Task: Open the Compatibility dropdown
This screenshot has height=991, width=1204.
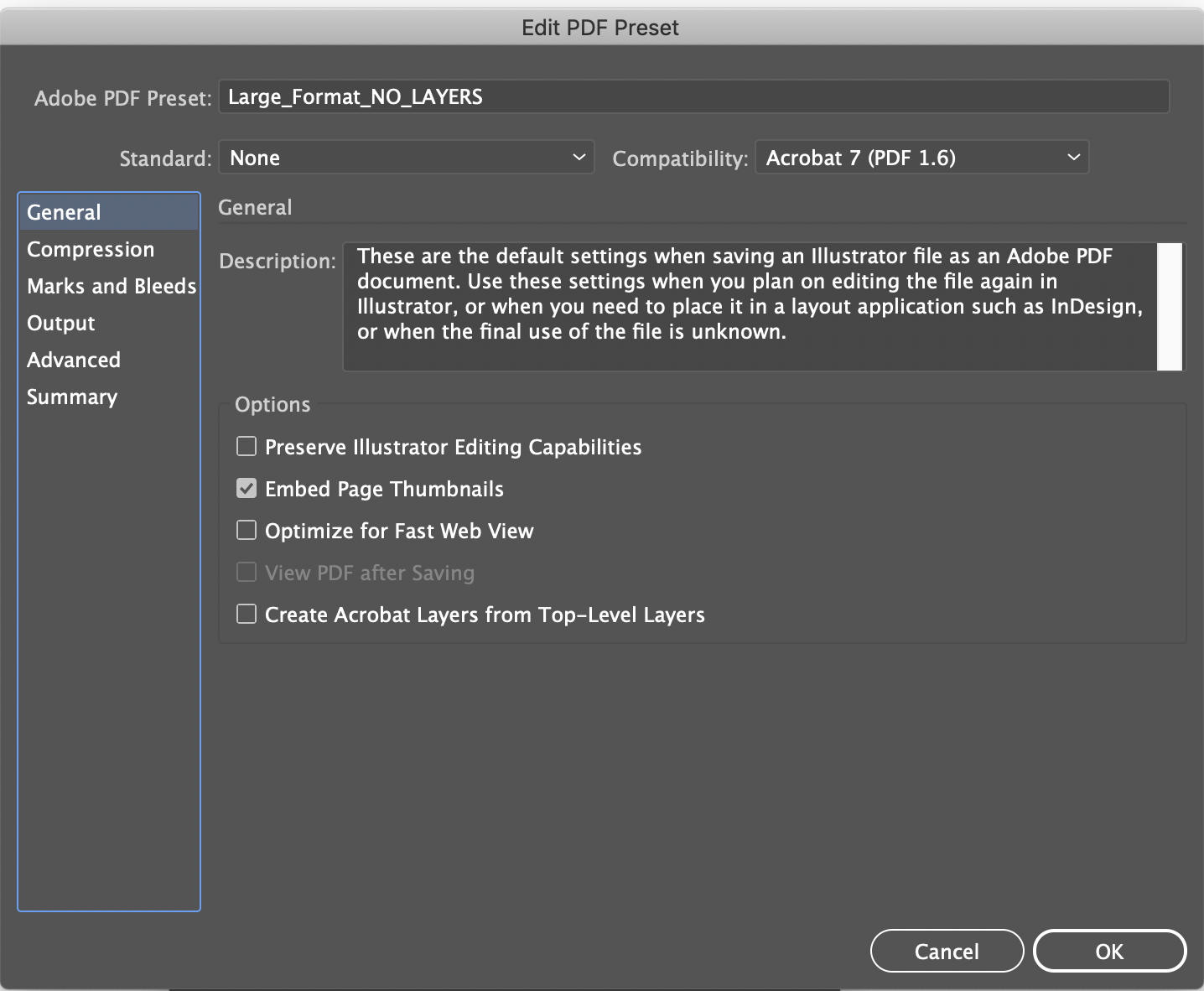Action: click(921, 157)
